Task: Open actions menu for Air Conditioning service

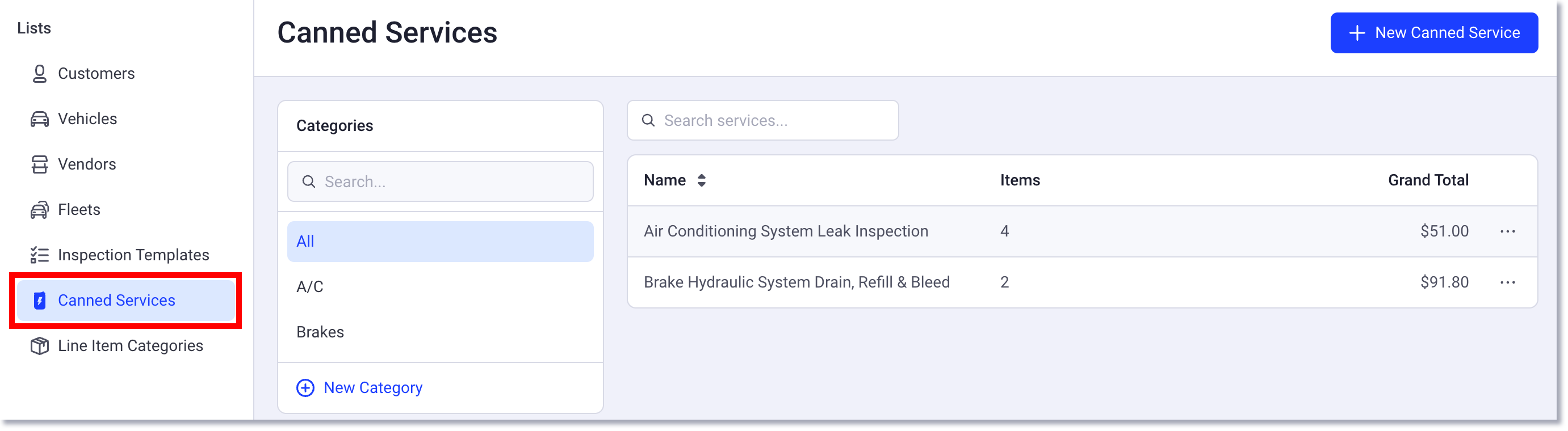Action: coord(1508,231)
